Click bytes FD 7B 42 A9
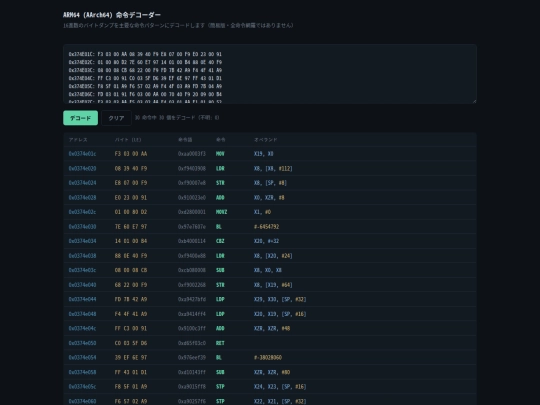 point(131,299)
